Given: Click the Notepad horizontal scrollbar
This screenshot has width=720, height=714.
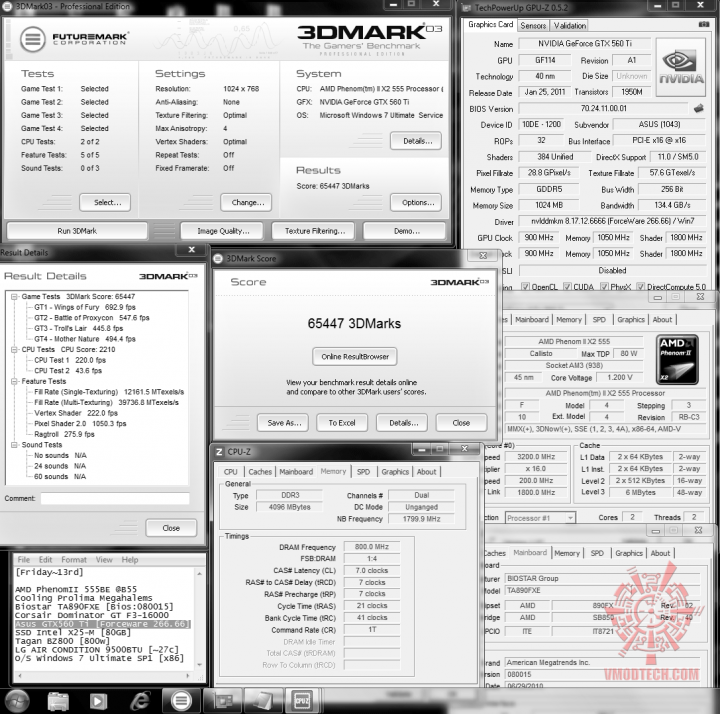Looking at the screenshot, I should [103, 676].
